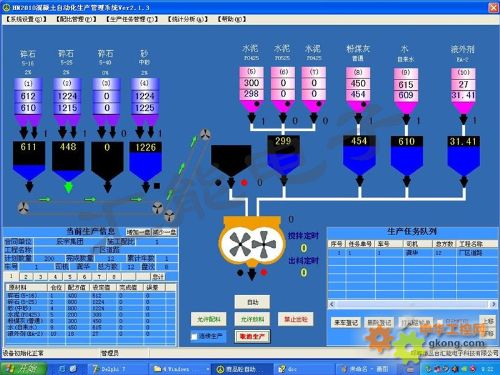The image size is (500, 375).
Task: Switch to Delphi 7 in taskbar
Action: coord(116,369)
